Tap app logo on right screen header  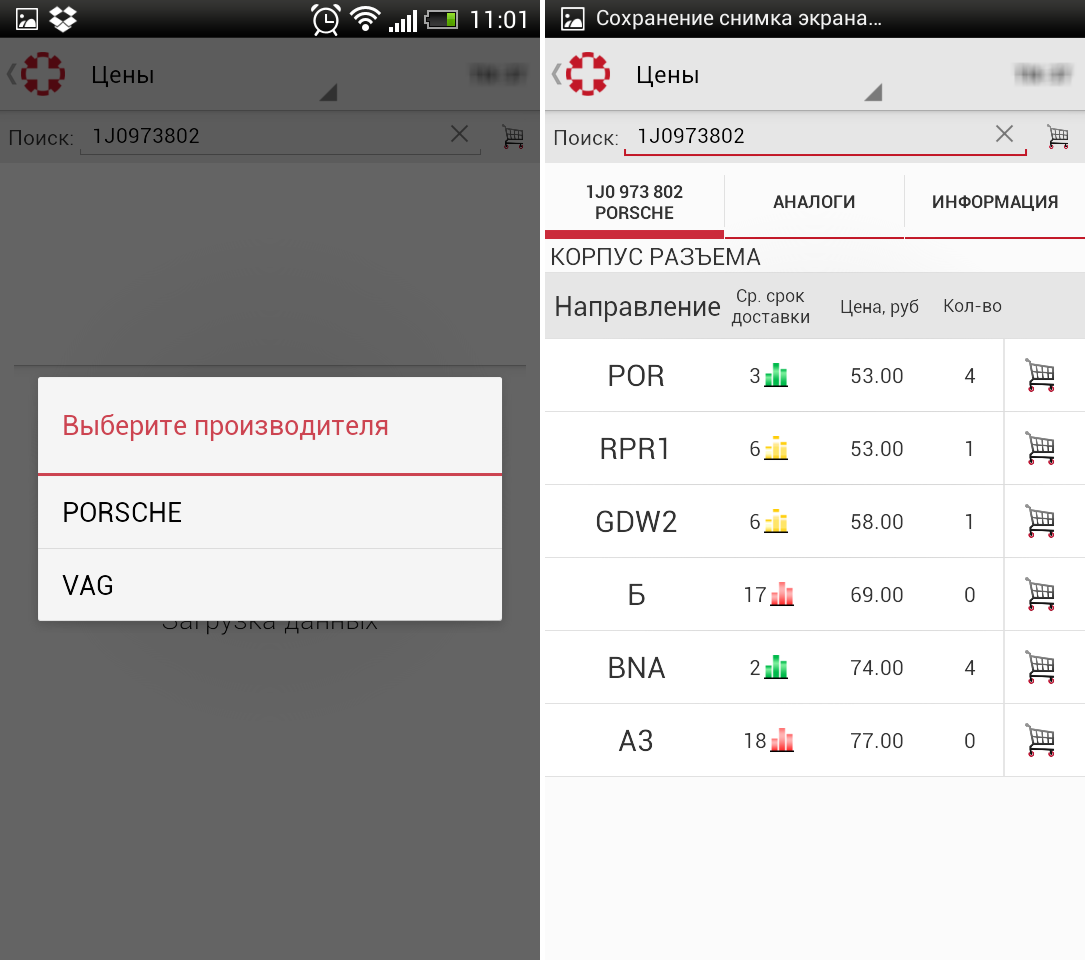click(x=587, y=73)
